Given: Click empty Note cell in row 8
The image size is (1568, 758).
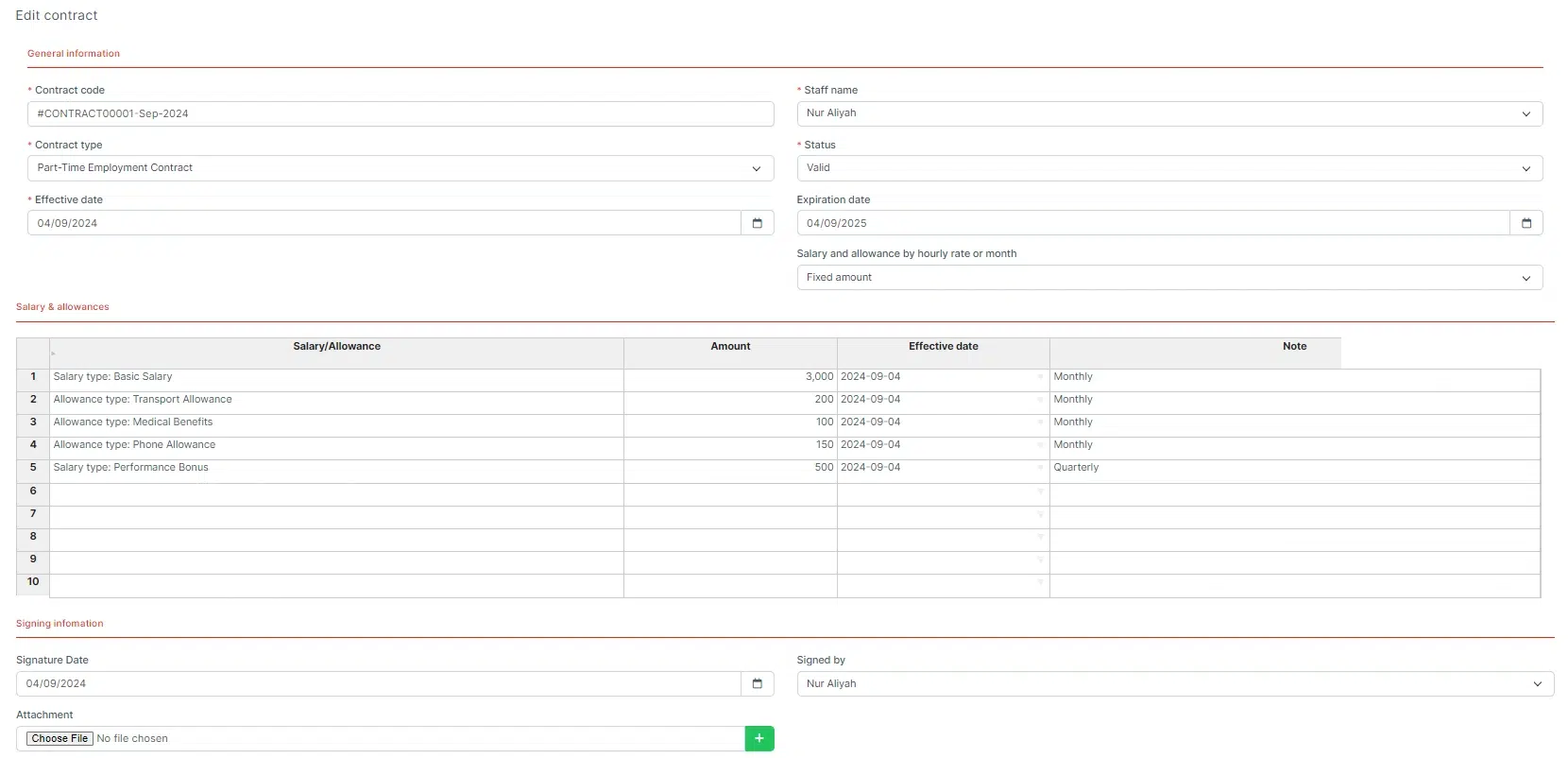Looking at the screenshot, I should [x=1295, y=541].
